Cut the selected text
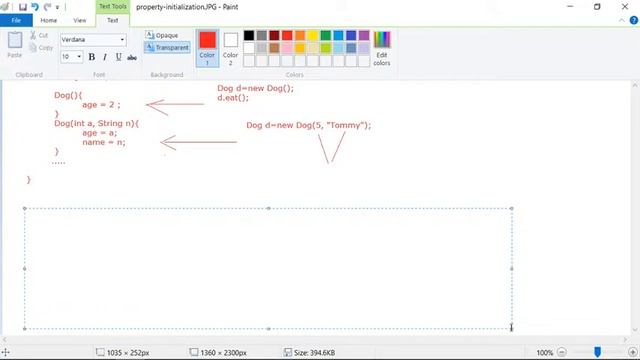The width and height of the screenshot is (640, 360). [39, 36]
